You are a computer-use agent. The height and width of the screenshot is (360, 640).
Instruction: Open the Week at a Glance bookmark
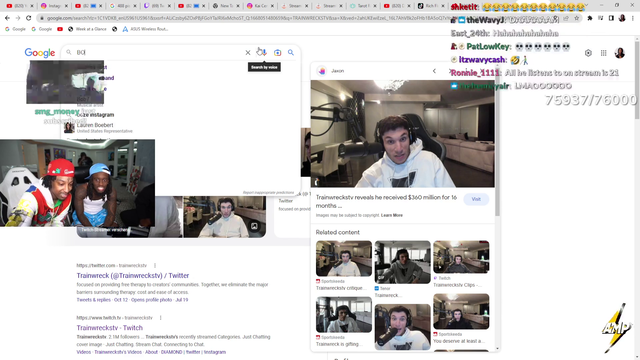coord(87,29)
